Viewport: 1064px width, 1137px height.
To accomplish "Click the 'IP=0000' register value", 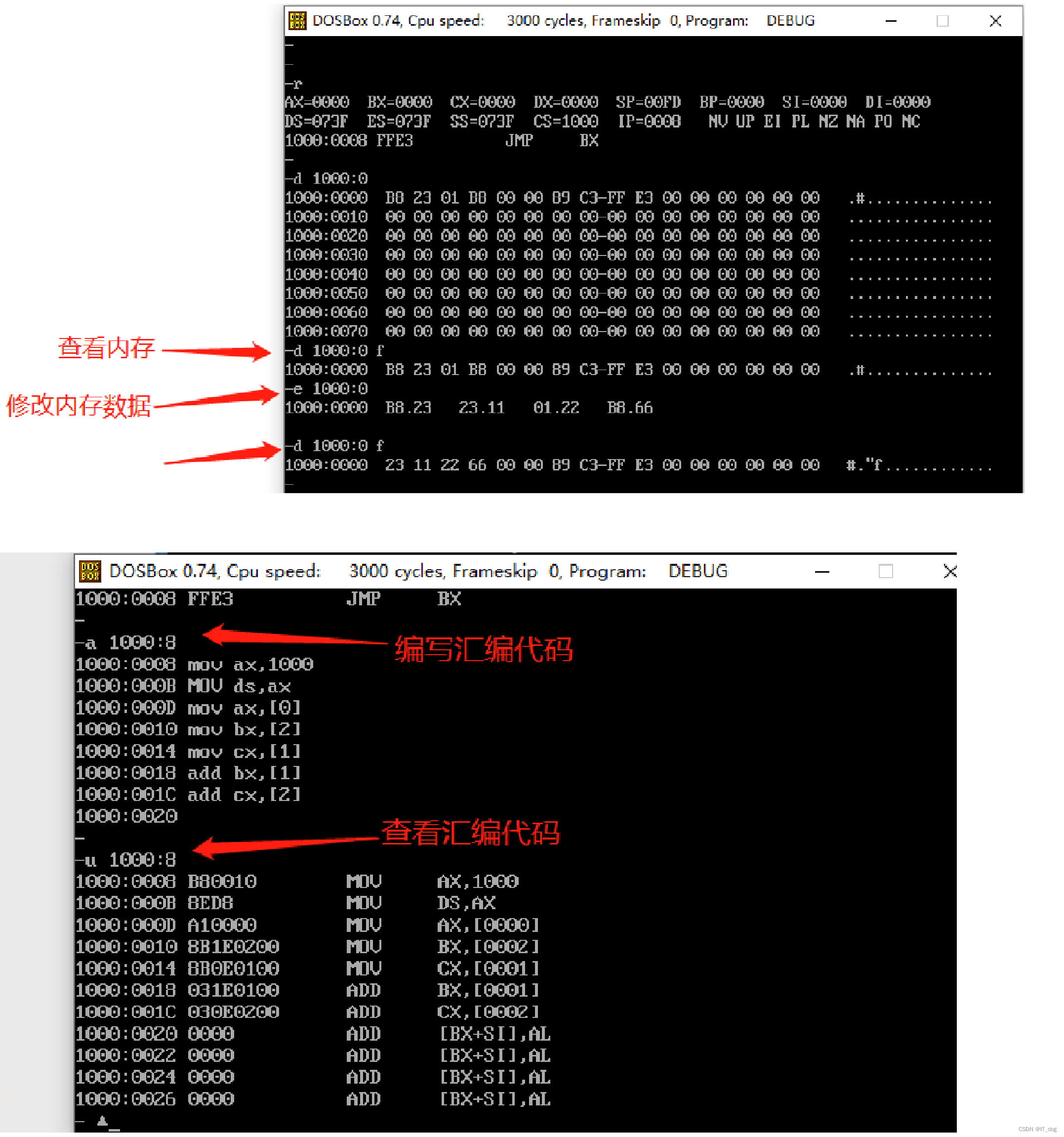I will (650, 121).
